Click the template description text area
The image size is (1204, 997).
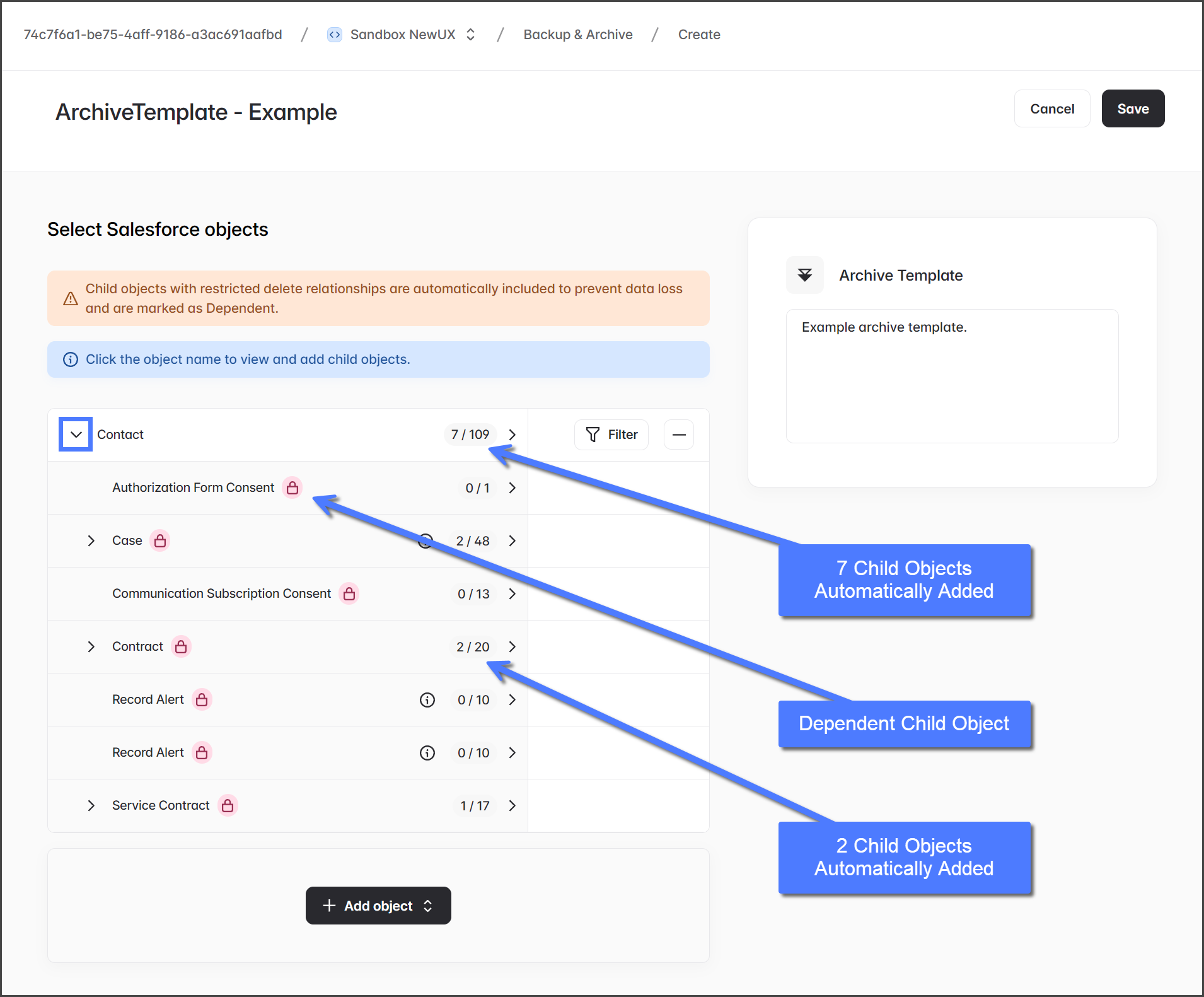pos(952,376)
